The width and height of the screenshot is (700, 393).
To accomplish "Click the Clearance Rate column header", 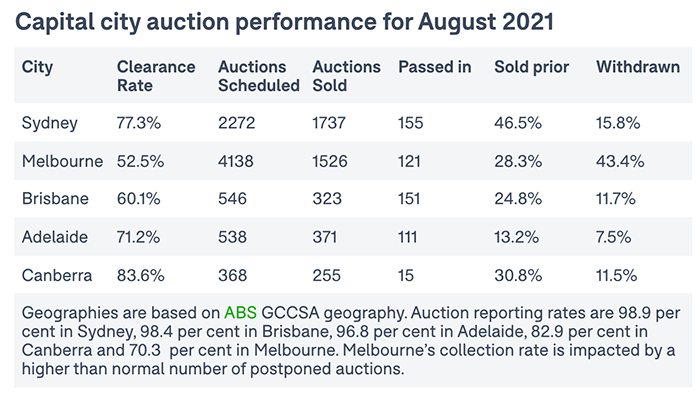I will pos(156,76).
